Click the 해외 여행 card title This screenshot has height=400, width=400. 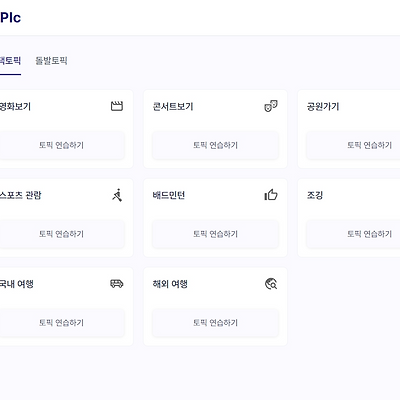tap(170, 284)
